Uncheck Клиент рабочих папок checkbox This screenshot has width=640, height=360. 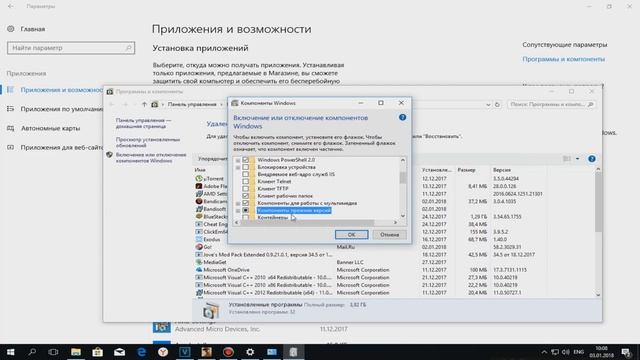(245, 196)
